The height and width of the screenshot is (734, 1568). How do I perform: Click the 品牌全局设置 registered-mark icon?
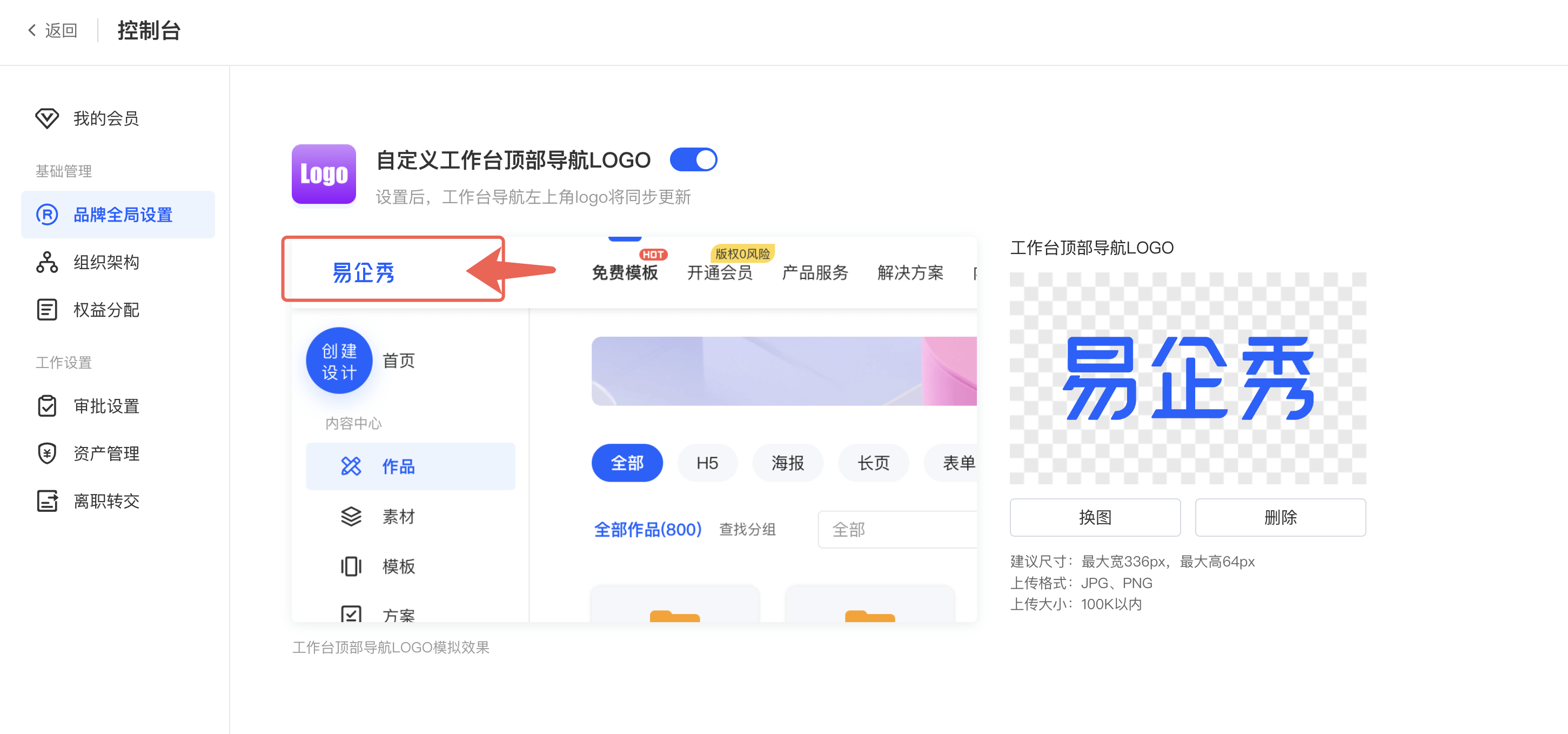click(47, 215)
